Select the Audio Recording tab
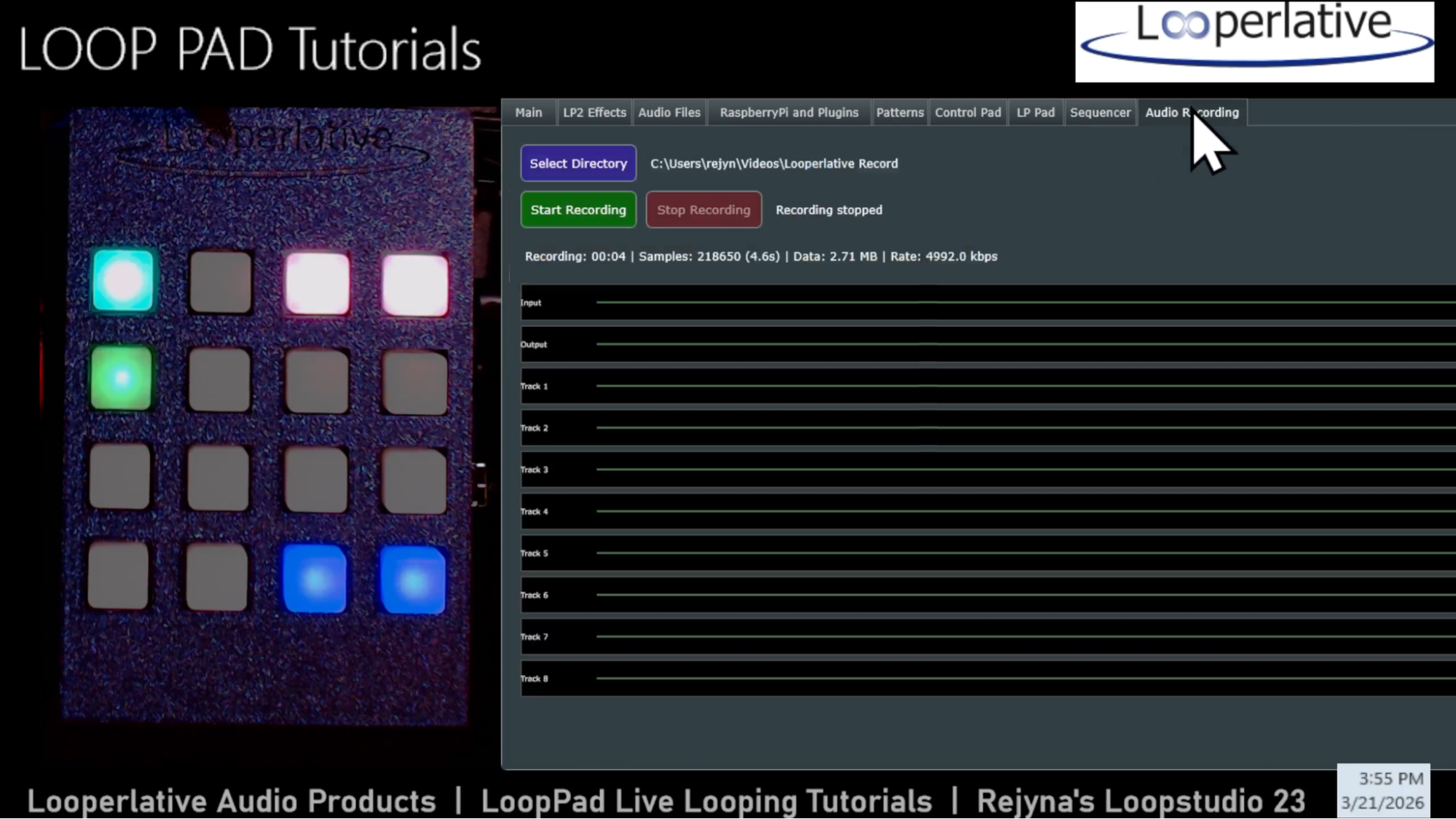1456x819 pixels. 1192,113
